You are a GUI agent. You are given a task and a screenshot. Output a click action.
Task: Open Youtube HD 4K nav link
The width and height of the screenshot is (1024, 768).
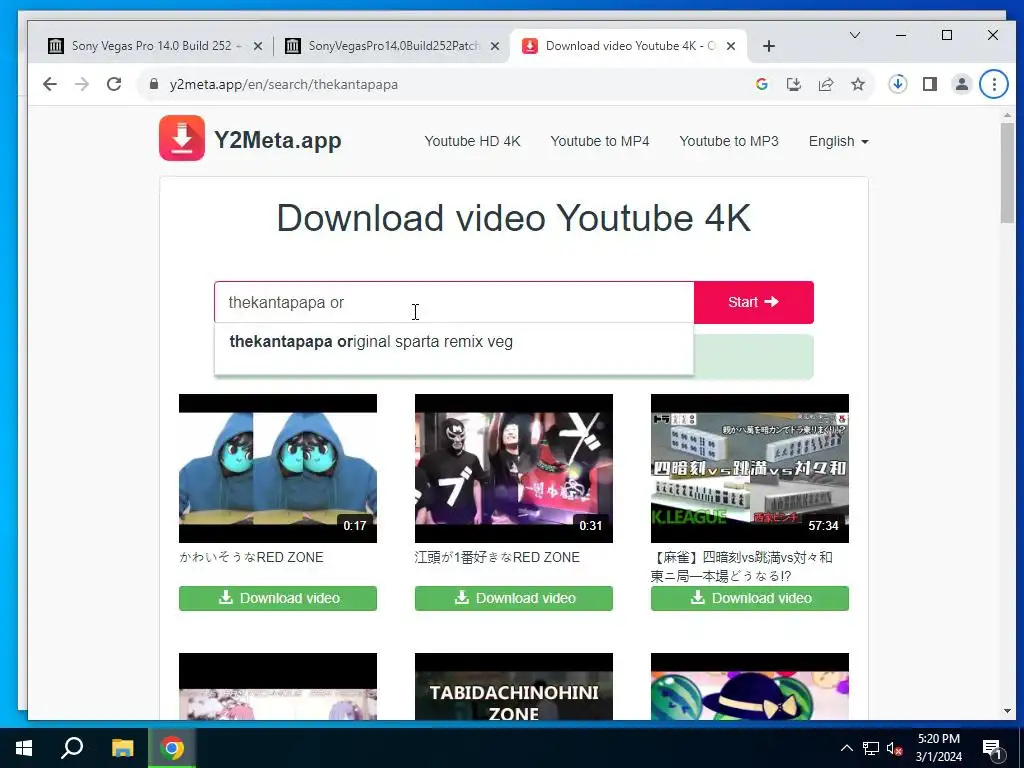tap(472, 141)
